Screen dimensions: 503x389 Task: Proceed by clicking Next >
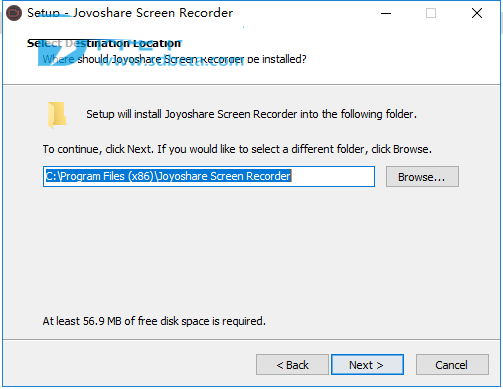pos(367,365)
